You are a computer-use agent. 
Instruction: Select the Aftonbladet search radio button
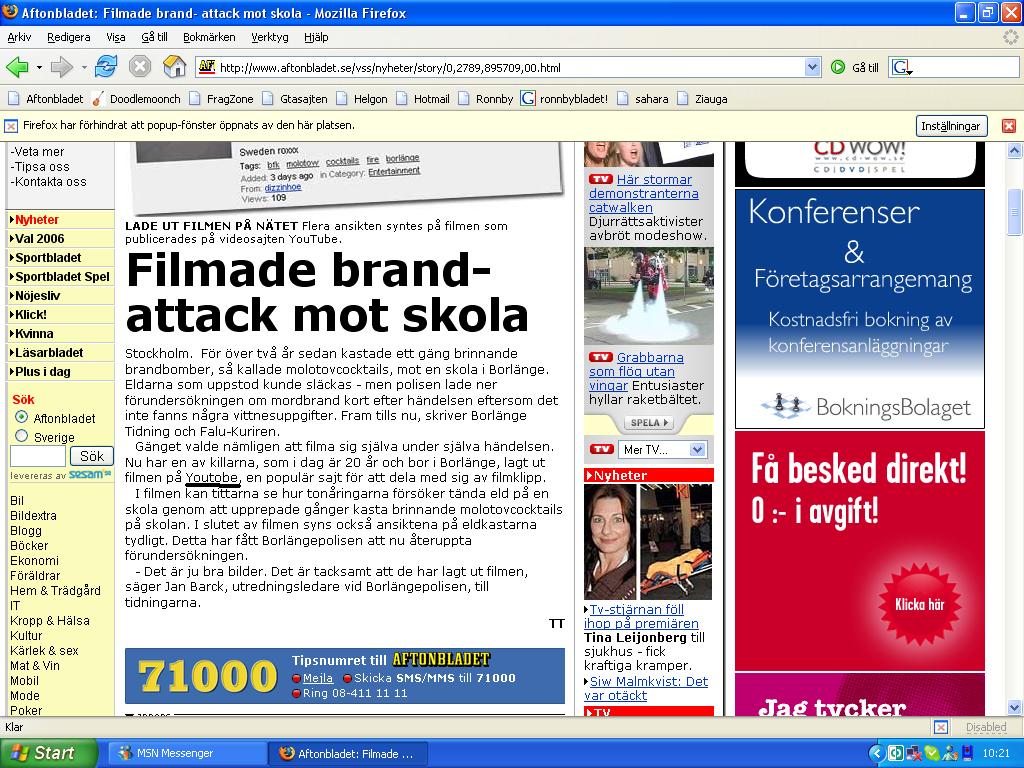tap(22, 417)
